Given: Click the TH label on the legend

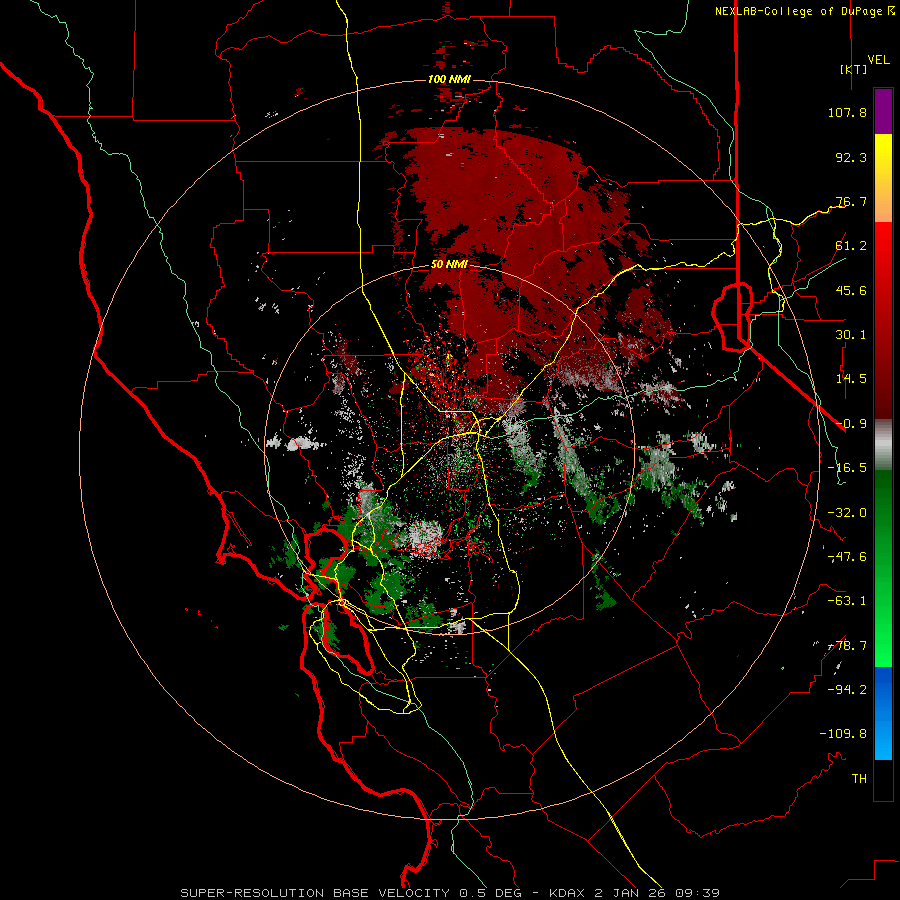Looking at the screenshot, I should (859, 779).
